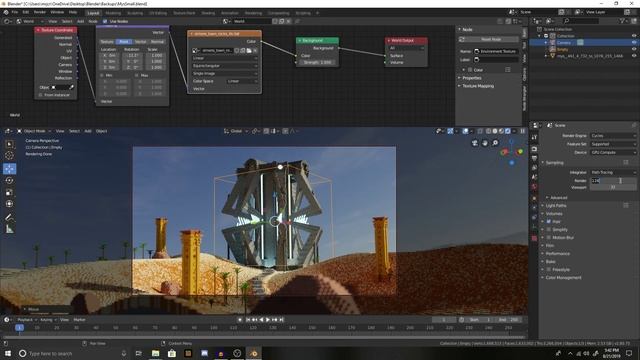Image resolution: width=640 pixels, height=360 pixels.
Task: Enable the Max checkbox in Mapping node
Action: [x=136, y=76]
